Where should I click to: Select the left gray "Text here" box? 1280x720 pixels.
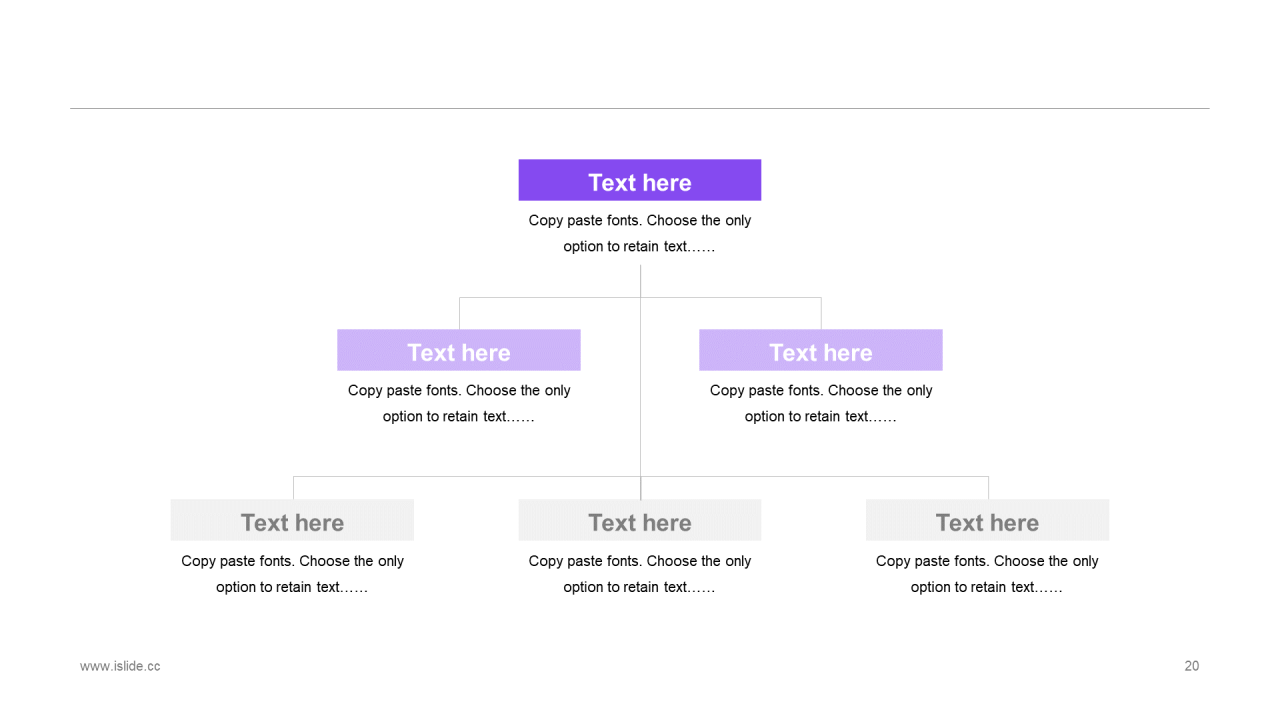292,521
